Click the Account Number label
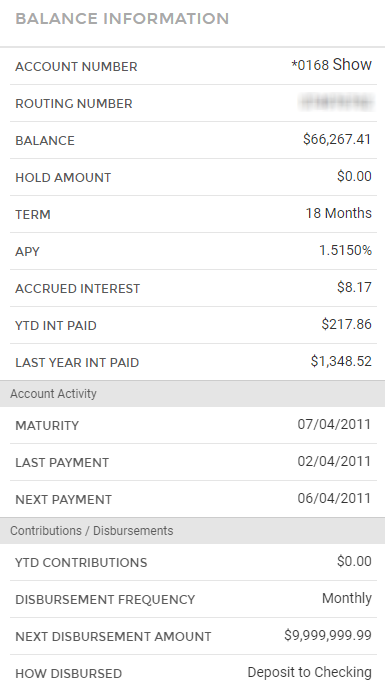The width and height of the screenshot is (385, 686). 77,66
